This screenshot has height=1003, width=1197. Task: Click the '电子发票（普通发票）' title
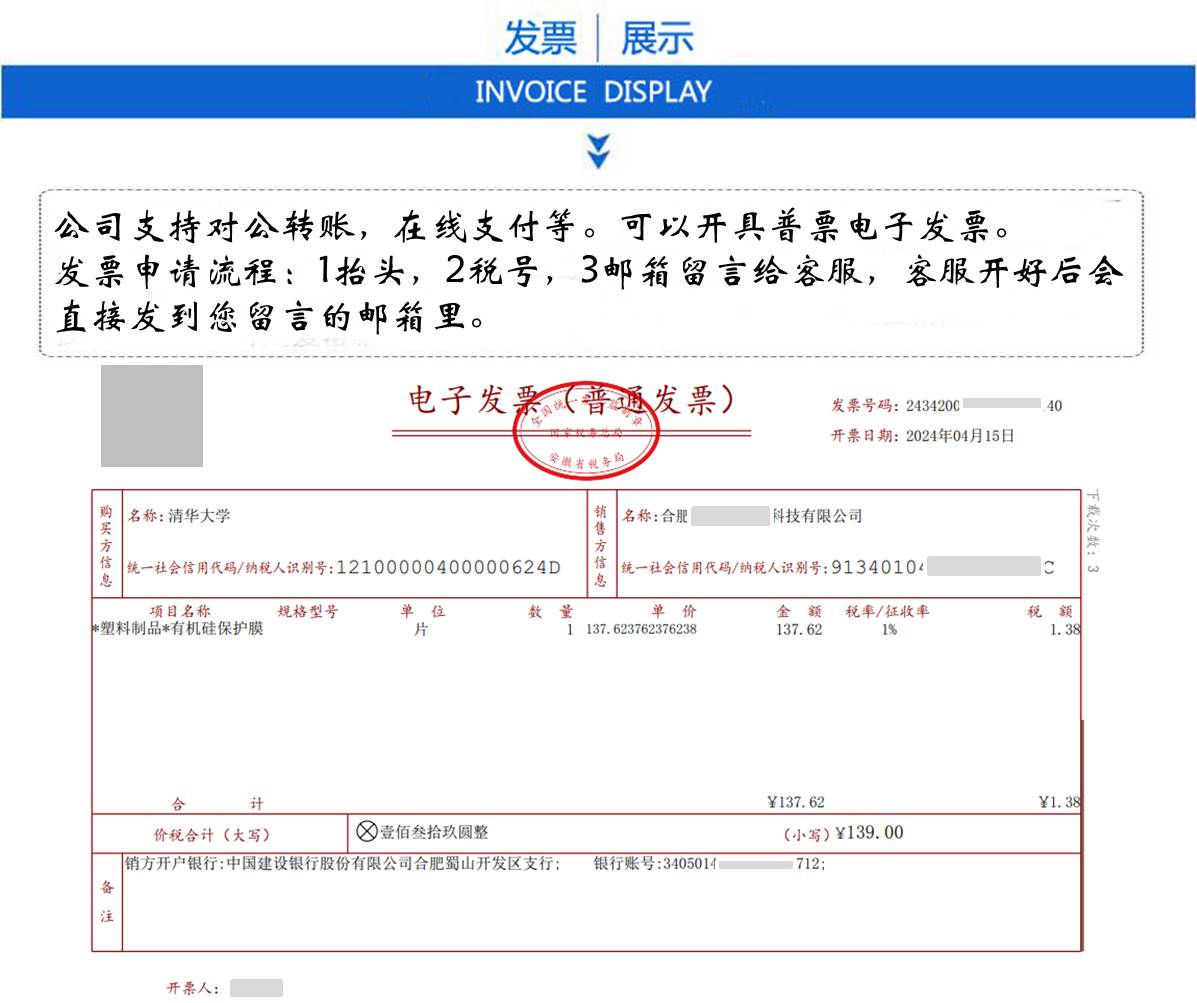[571, 400]
